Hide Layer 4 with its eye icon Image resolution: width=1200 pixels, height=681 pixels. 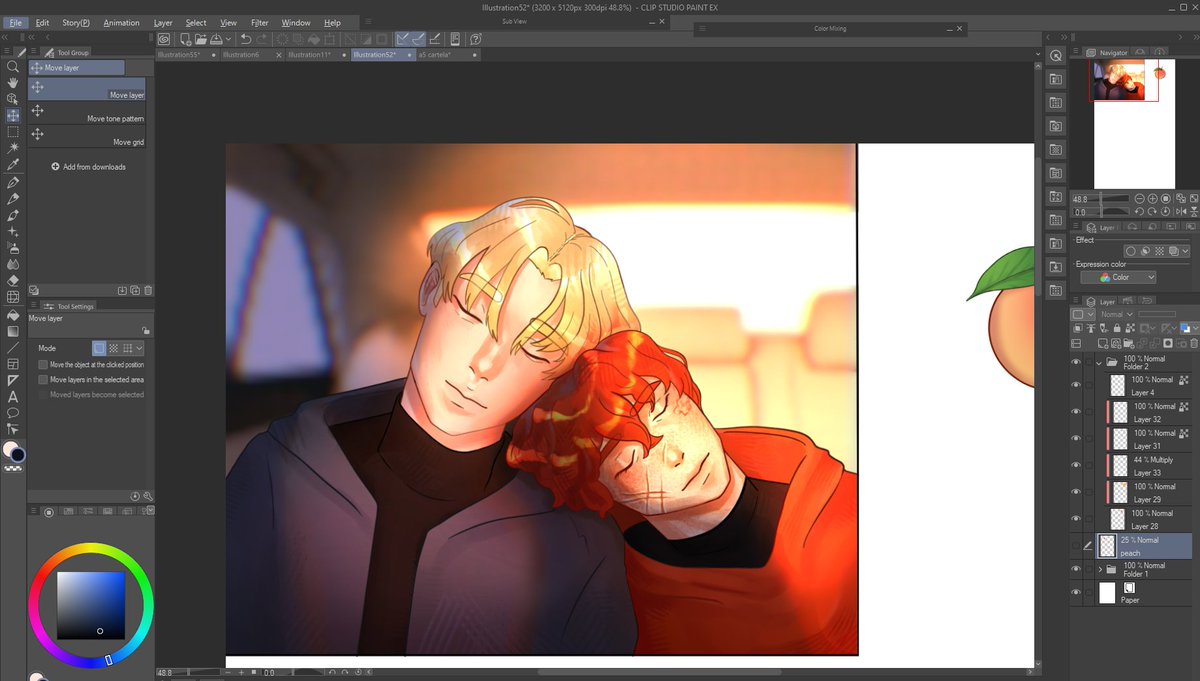tap(1076, 386)
